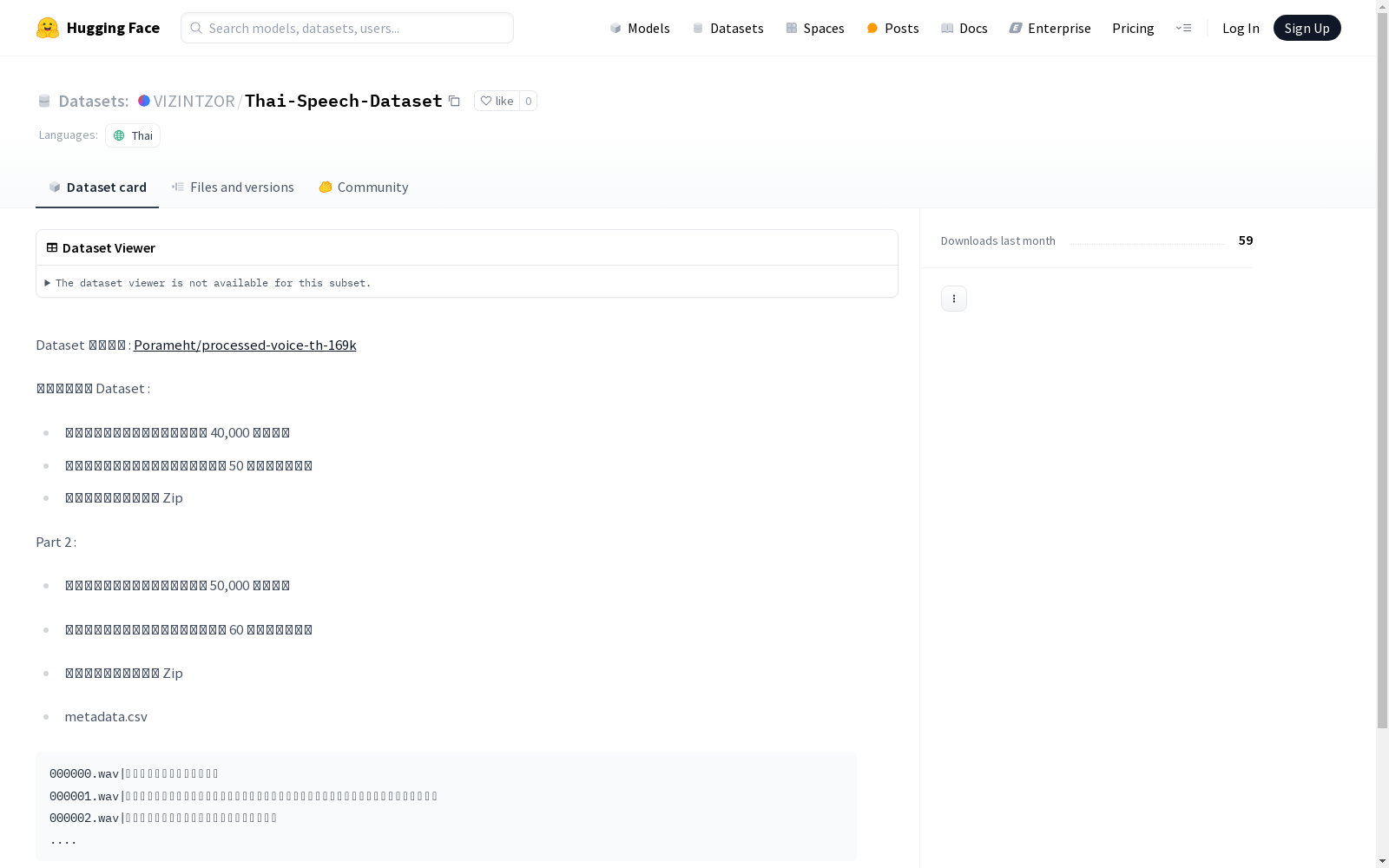Click the Datasets database icon beside title
Screen dimensions: 1389x868
(44, 102)
